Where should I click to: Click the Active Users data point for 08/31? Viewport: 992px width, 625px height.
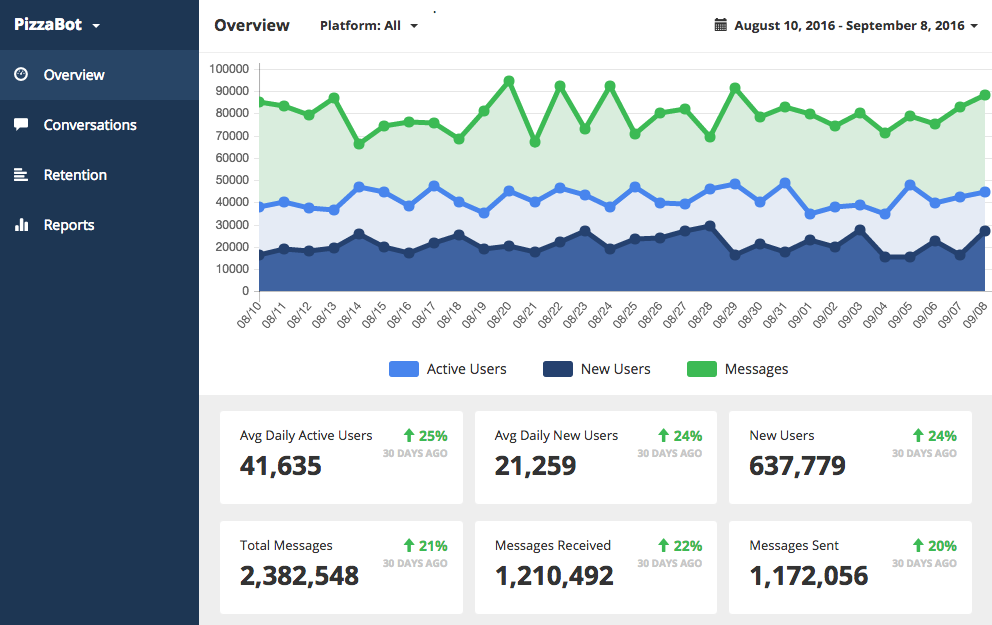point(785,183)
